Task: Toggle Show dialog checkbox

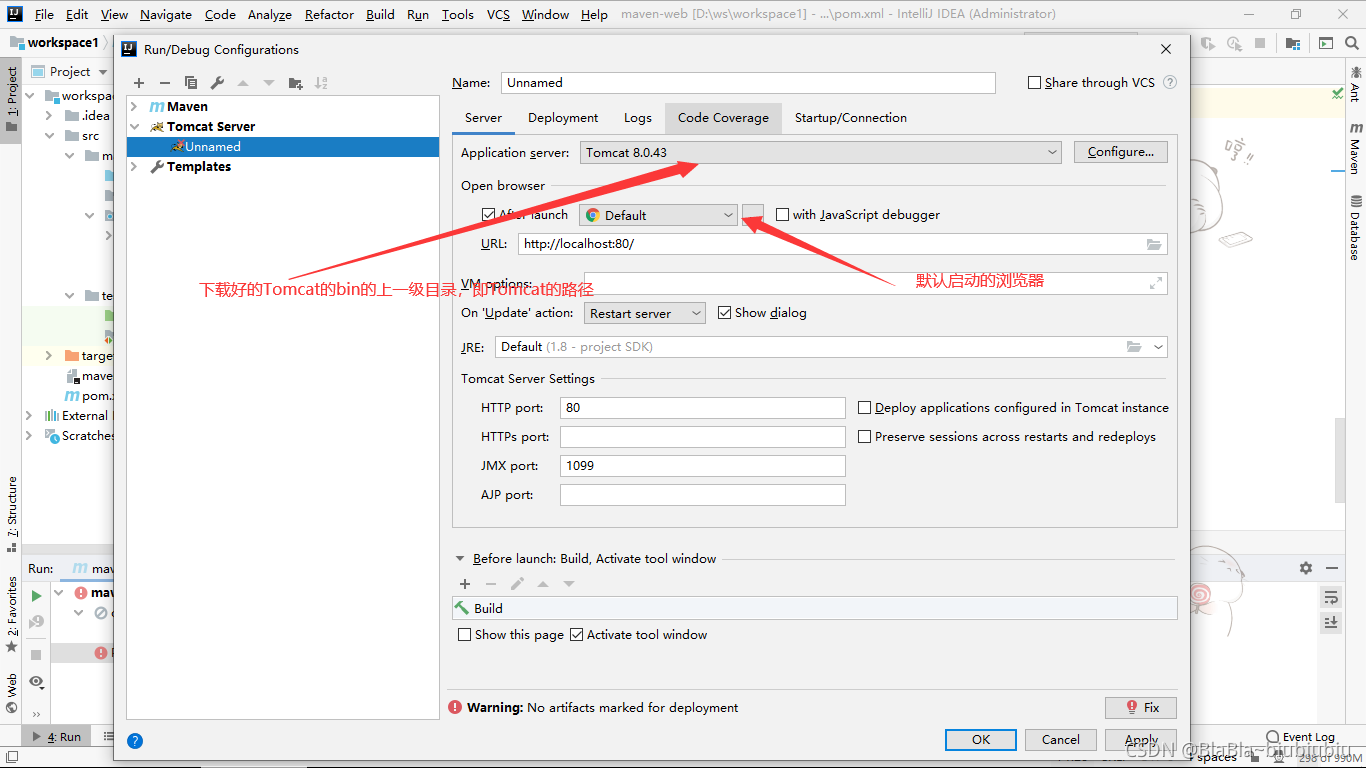Action: [x=725, y=313]
